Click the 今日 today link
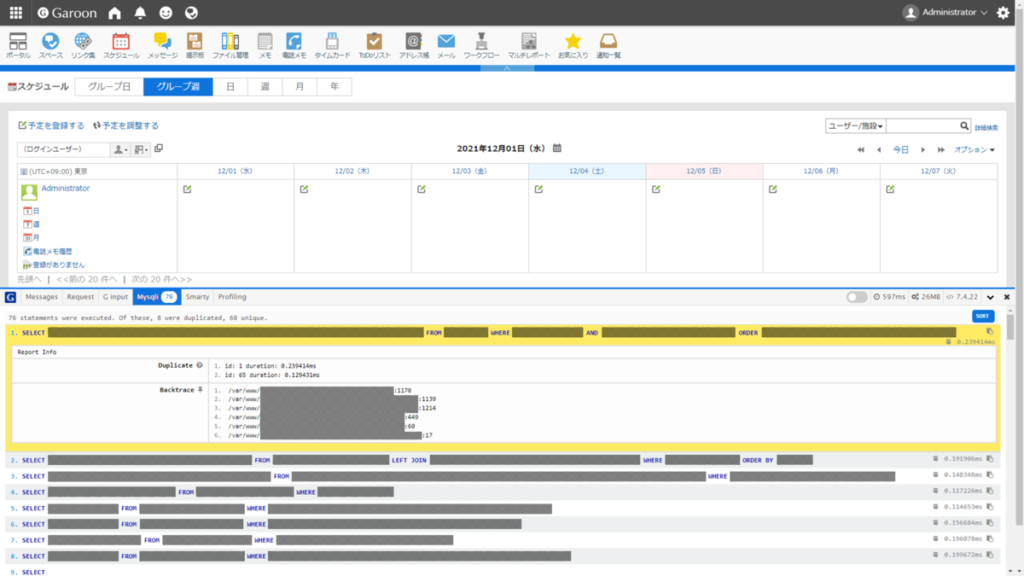1024x576 pixels. [x=901, y=150]
